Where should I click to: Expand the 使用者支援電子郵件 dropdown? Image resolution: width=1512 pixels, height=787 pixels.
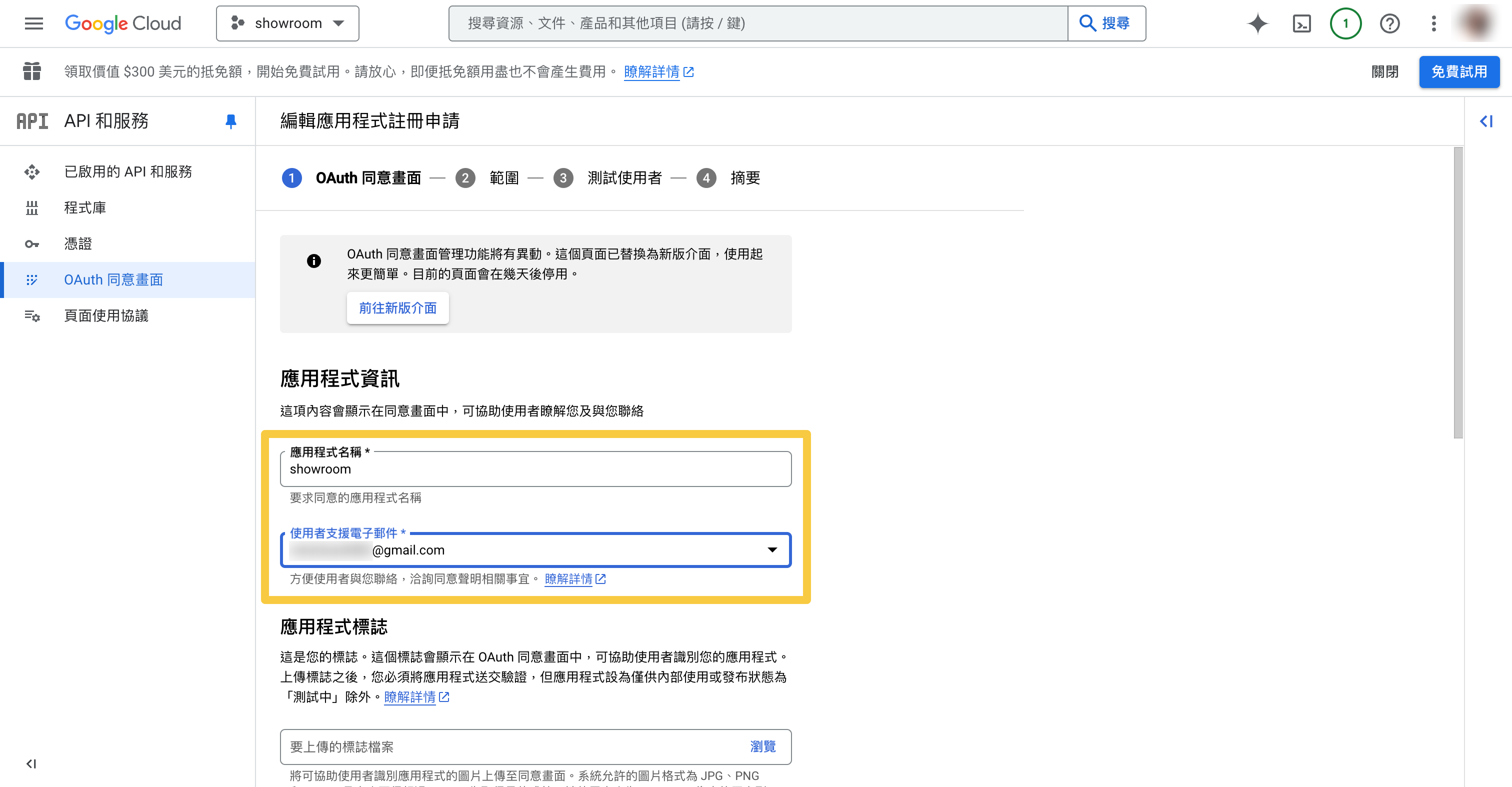pyautogui.click(x=772, y=550)
